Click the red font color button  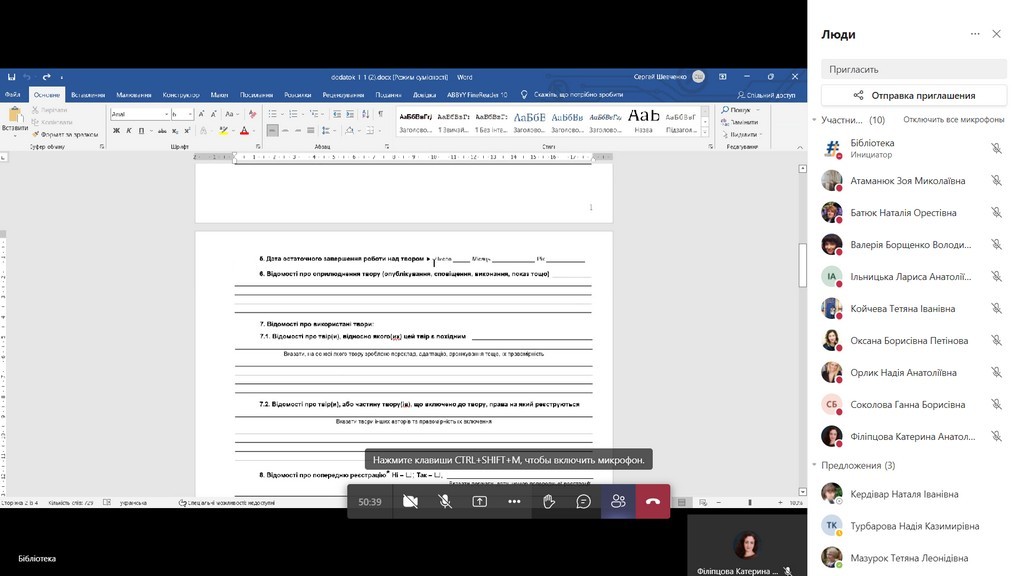(244, 131)
